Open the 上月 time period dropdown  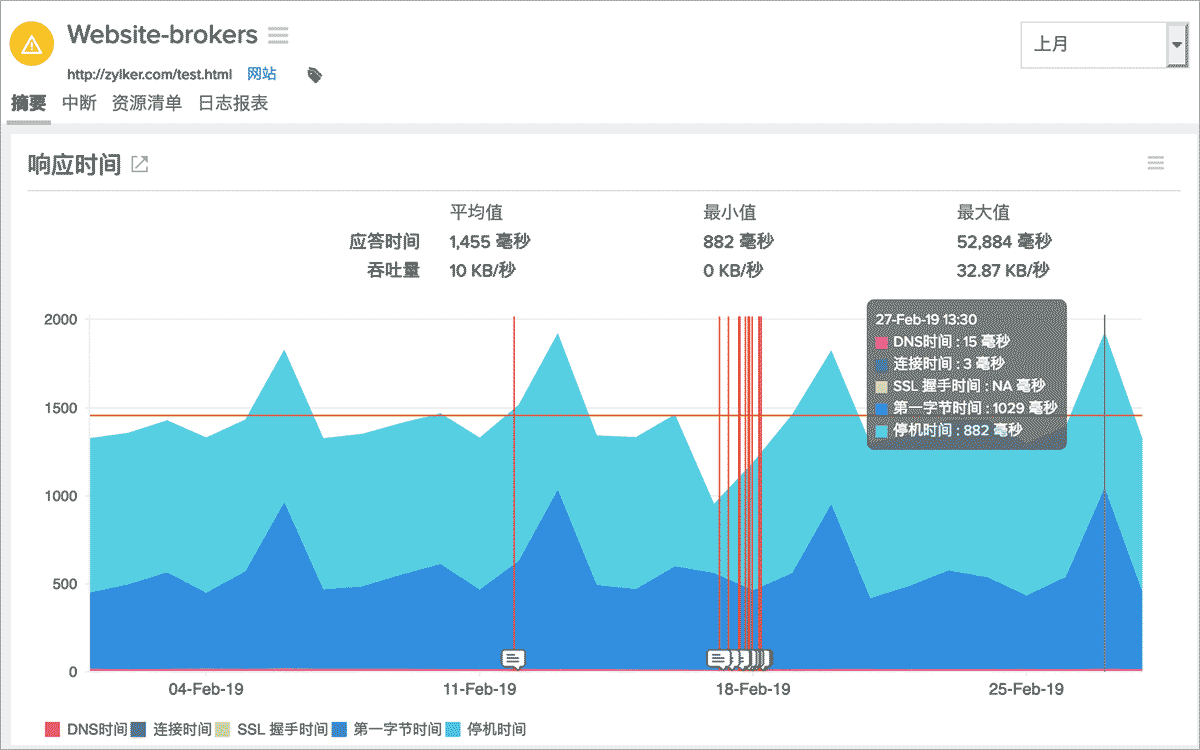pyautogui.click(x=1092, y=45)
